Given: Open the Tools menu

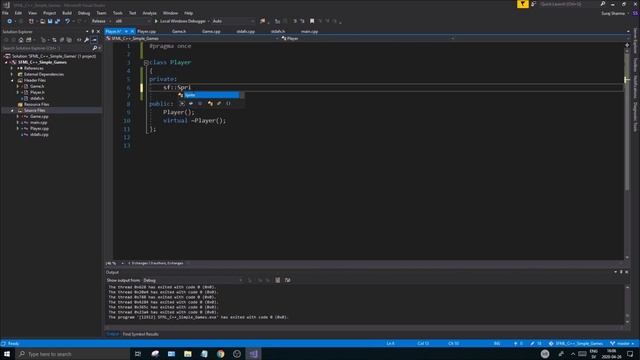Looking at the screenshot, I should pyautogui.click(x=118, y=13).
